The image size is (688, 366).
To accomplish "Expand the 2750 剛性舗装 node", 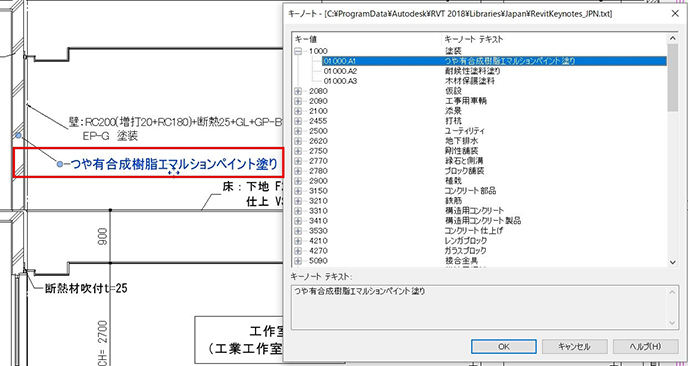I will tap(298, 151).
